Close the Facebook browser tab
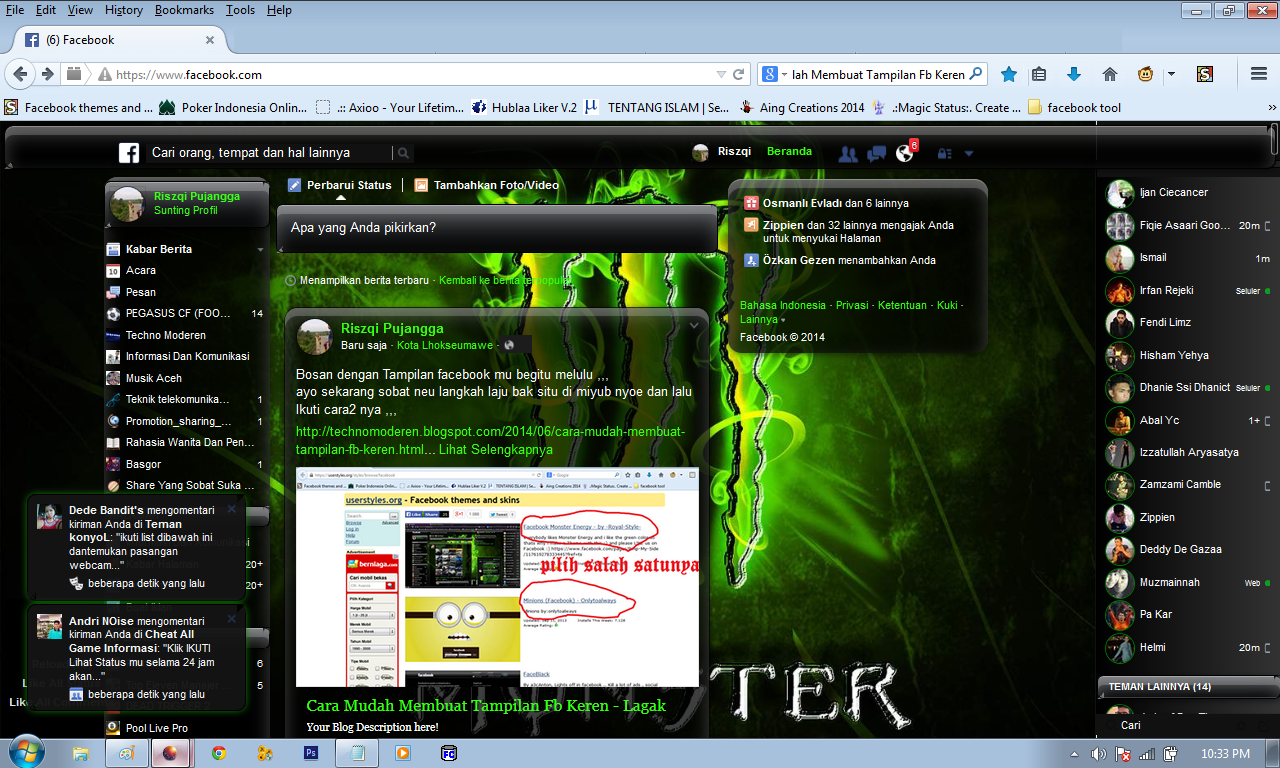1280x768 pixels. pyautogui.click(x=210, y=40)
